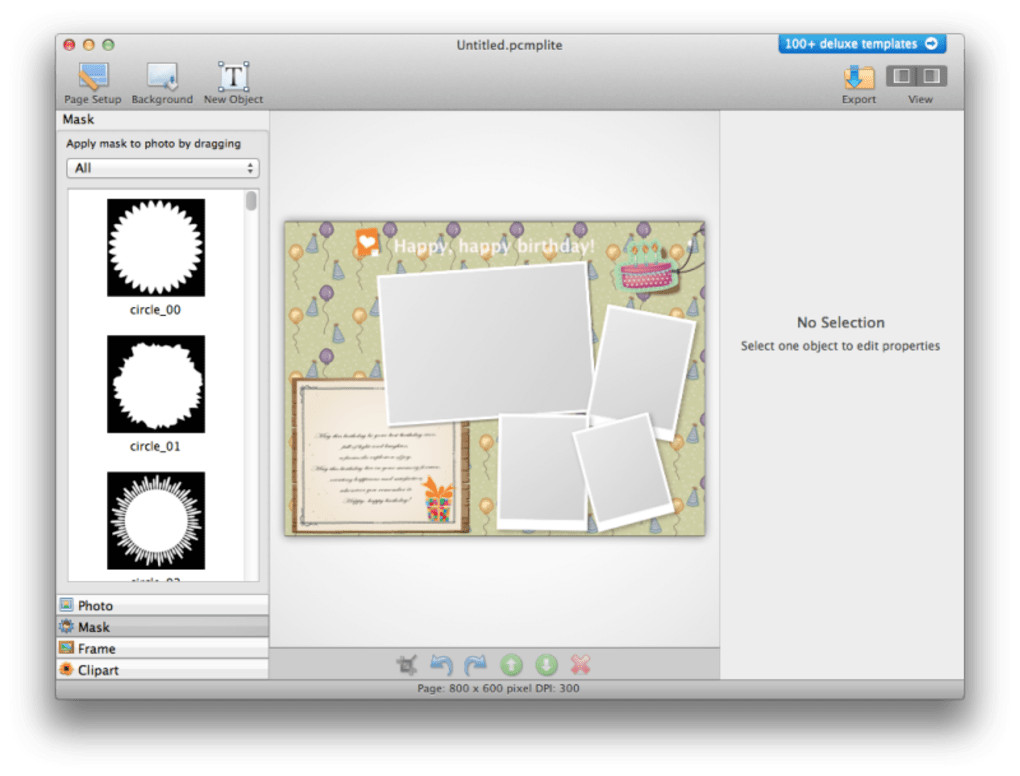Toggle the right panel in View control
The width and height of the screenshot is (1020, 776).
click(x=931, y=76)
